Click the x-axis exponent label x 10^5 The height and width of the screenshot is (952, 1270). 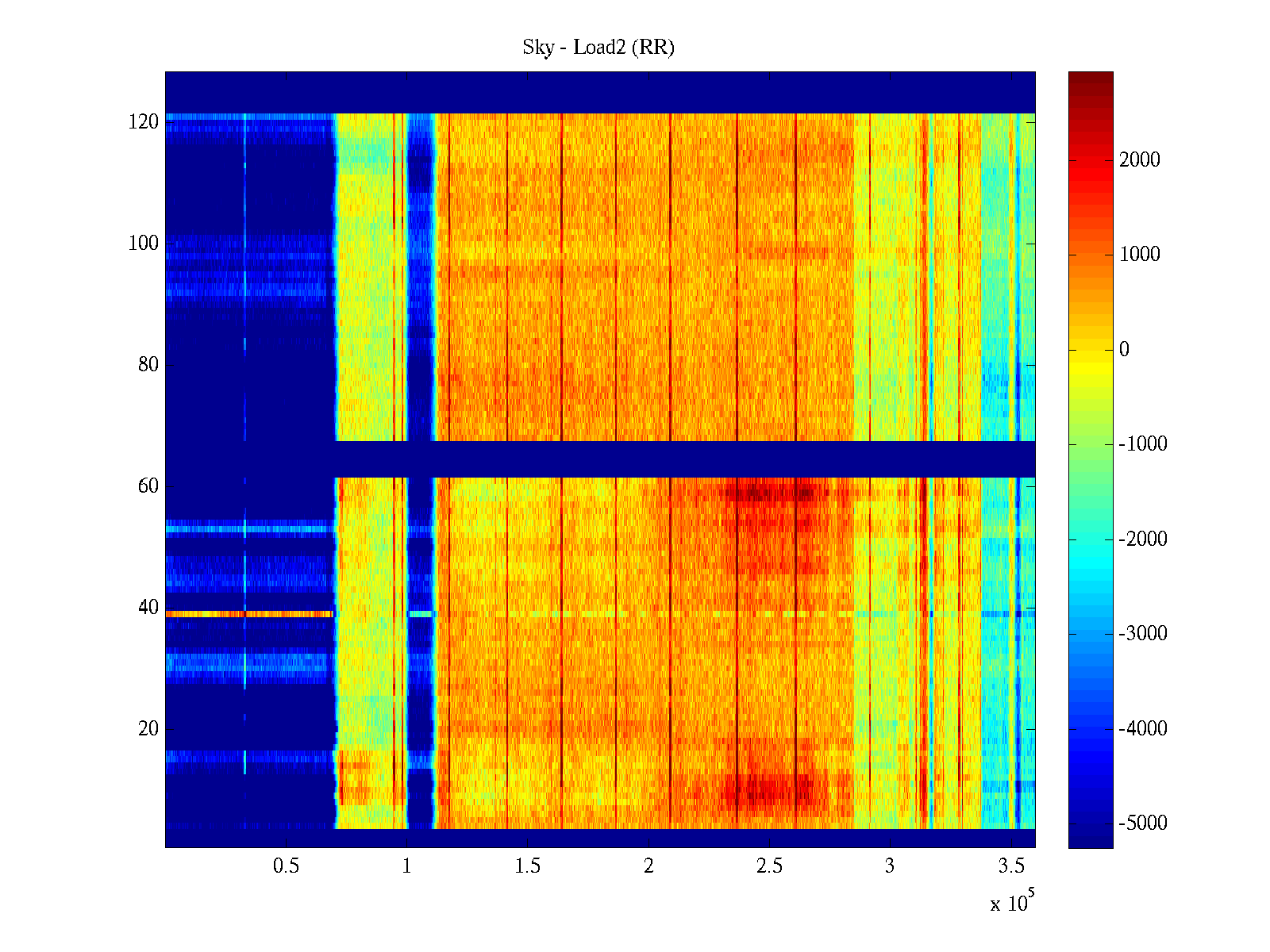coord(1012,902)
